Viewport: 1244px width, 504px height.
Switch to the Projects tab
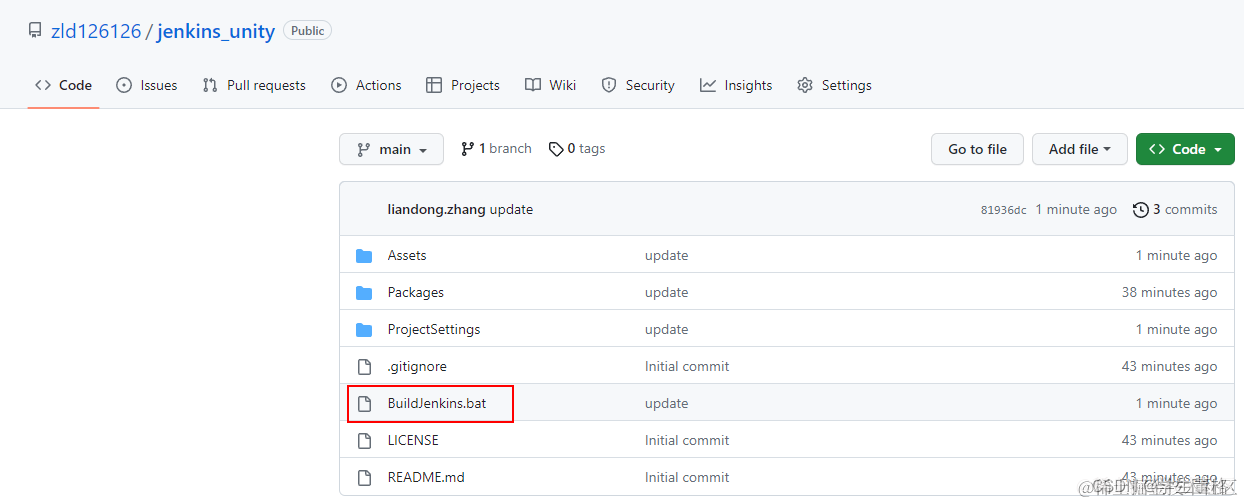click(x=463, y=85)
